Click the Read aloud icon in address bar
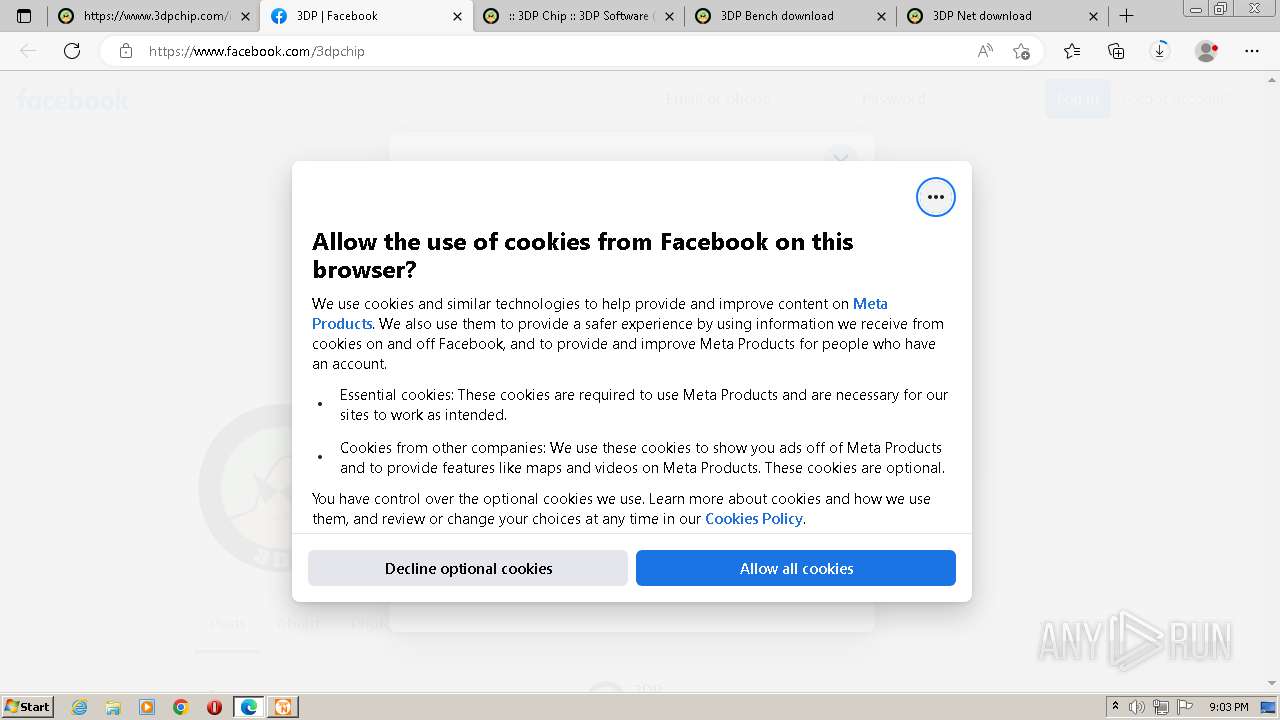The height and width of the screenshot is (720, 1280). 985,51
